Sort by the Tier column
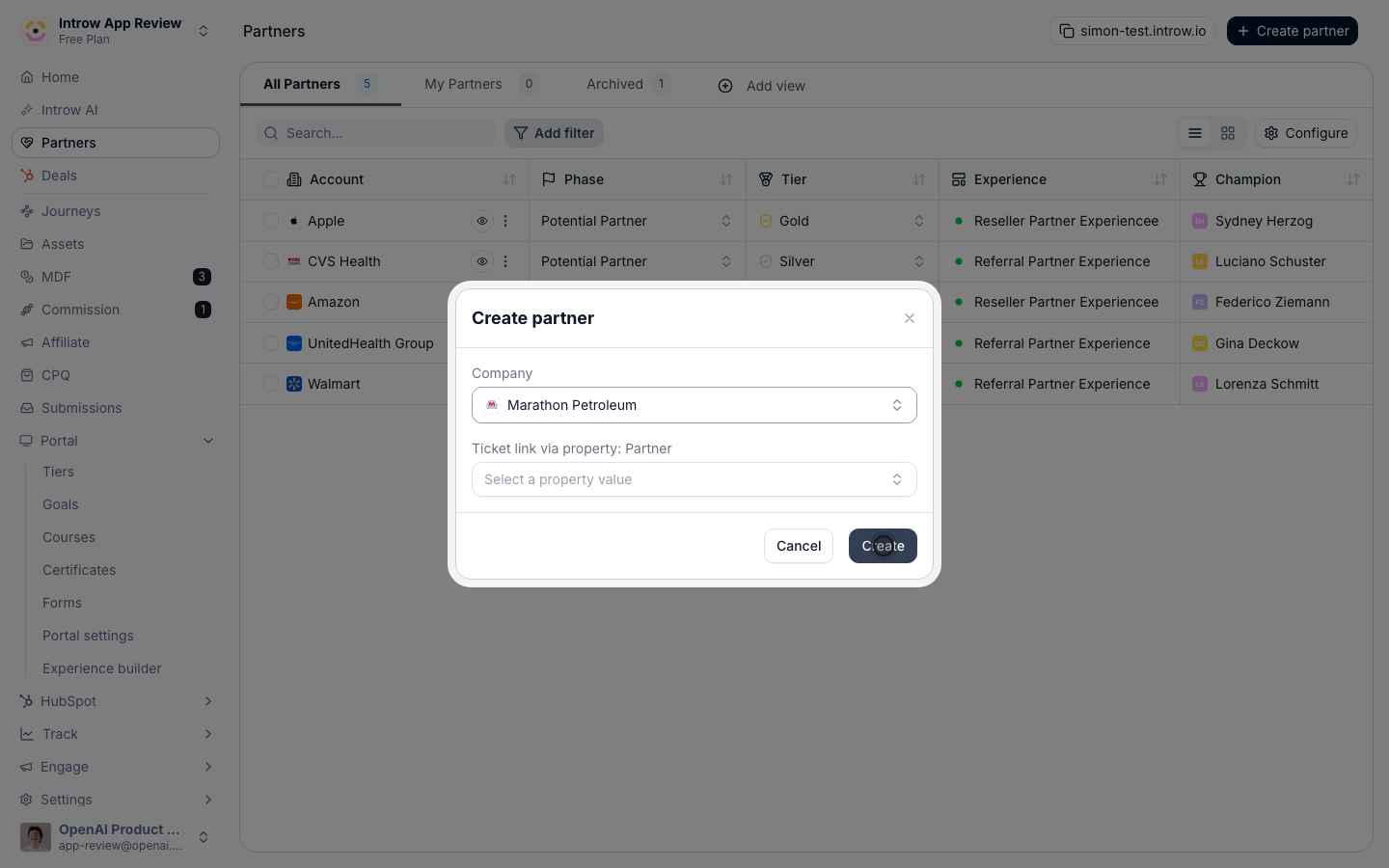 click(x=919, y=179)
